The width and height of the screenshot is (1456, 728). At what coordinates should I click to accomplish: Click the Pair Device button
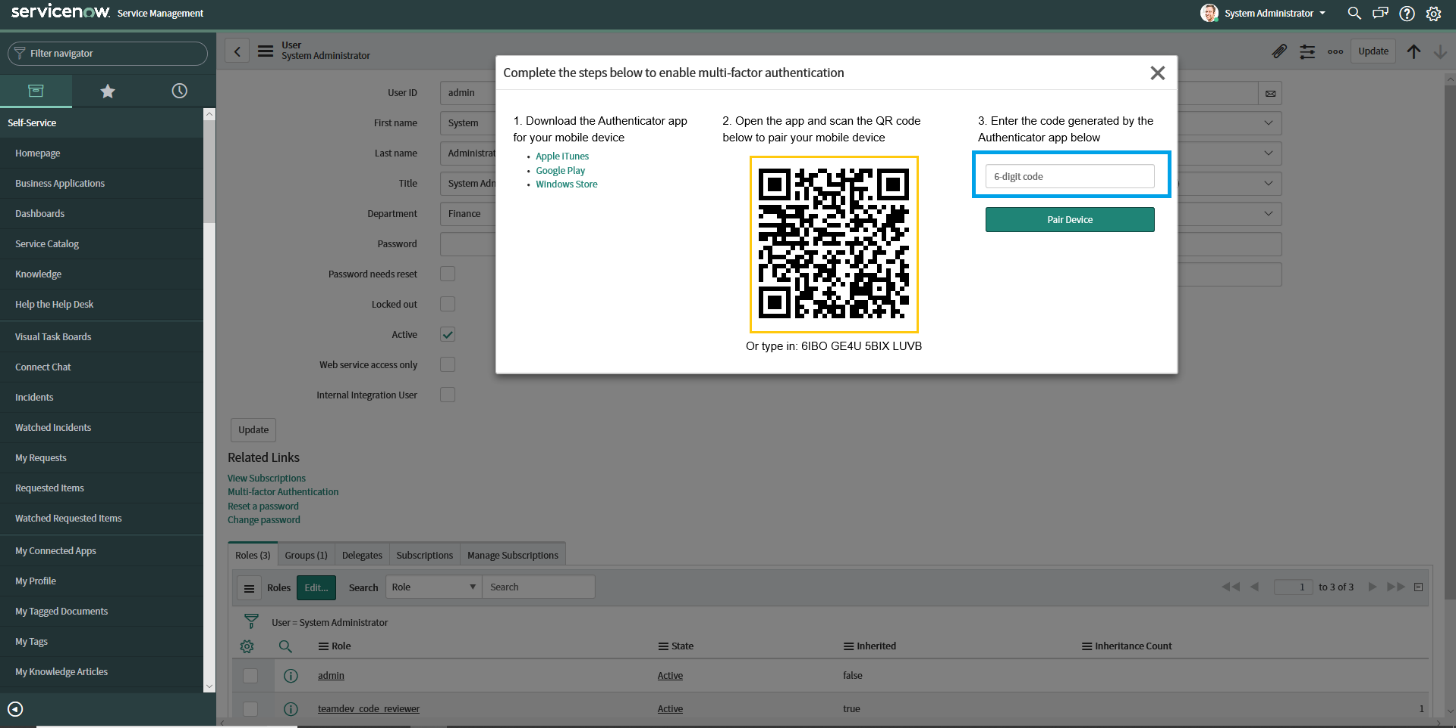point(1069,219)
